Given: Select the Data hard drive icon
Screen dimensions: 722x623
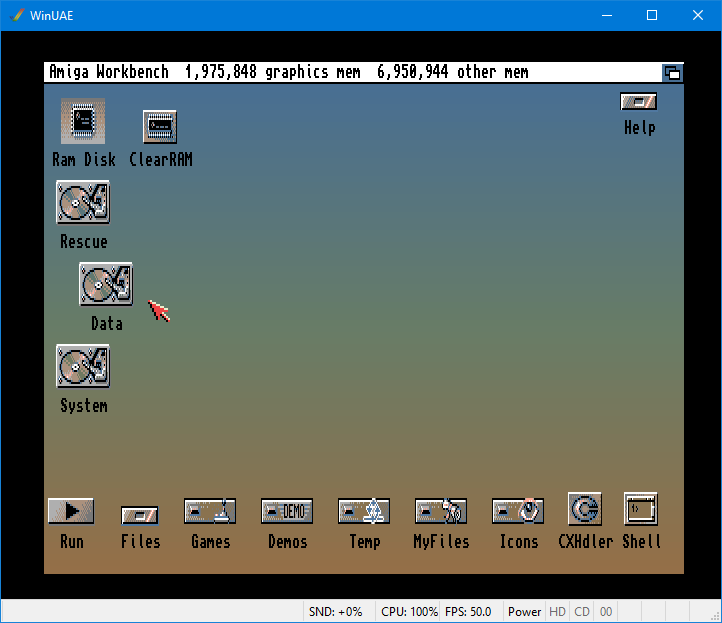Looking at the screenshot, I should click(106, 285).
